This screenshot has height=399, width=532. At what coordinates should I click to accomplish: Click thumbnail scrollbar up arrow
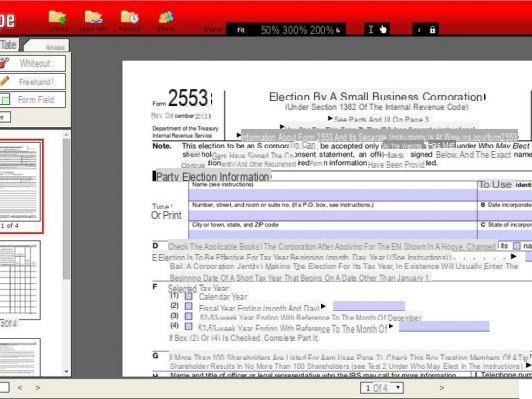66,135
